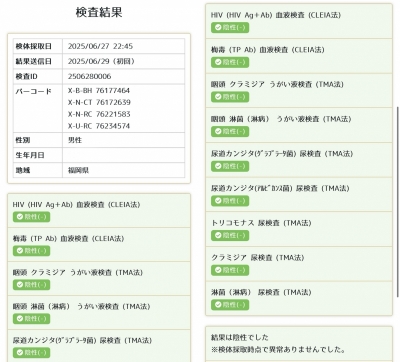Click the 福岡県 value cell

click(x=124, y=170)
